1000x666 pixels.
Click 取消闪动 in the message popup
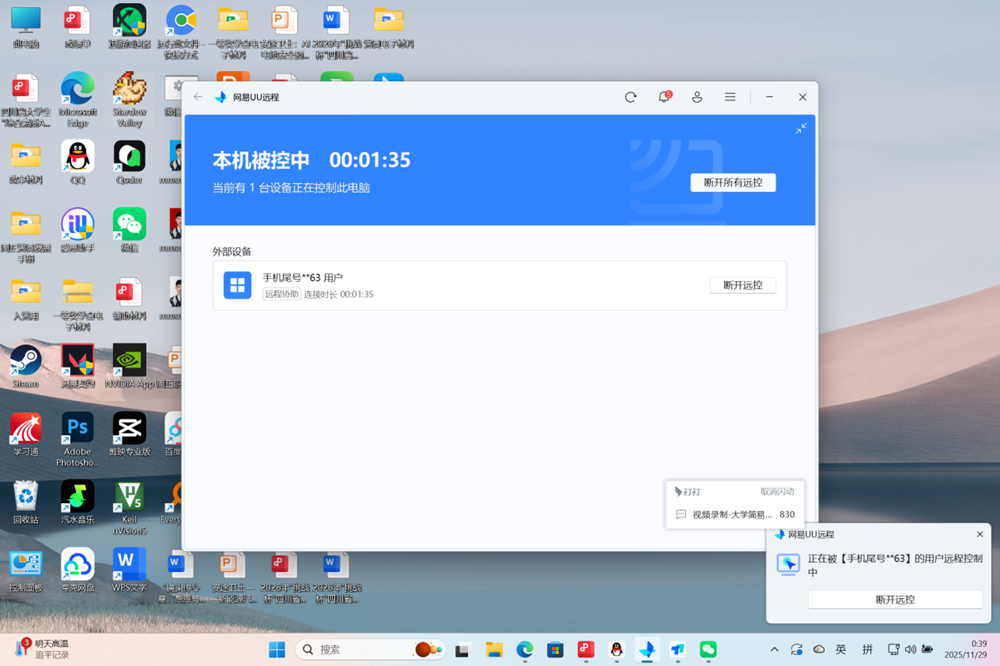(776, 492)
